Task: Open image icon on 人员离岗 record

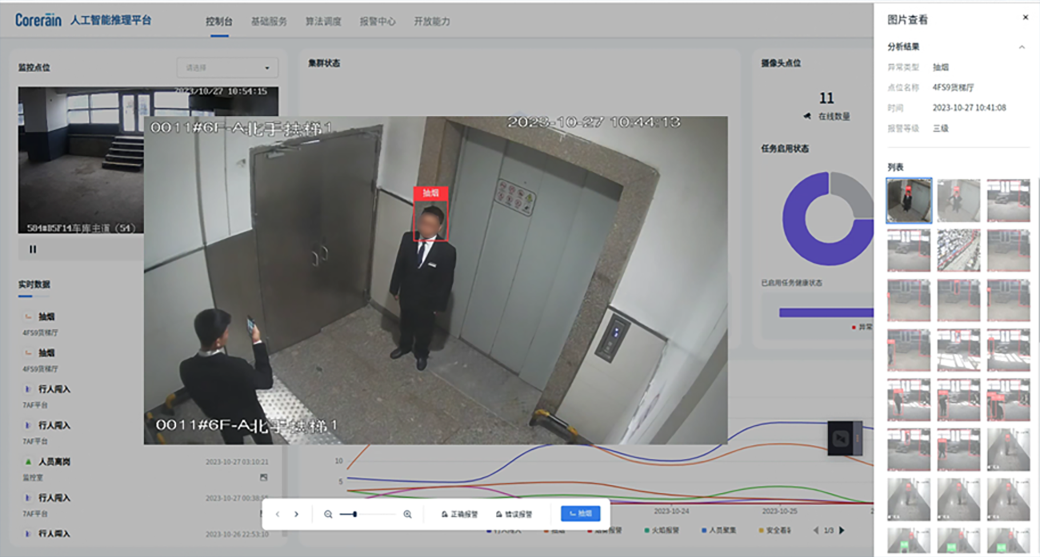Action: (263, 477)
